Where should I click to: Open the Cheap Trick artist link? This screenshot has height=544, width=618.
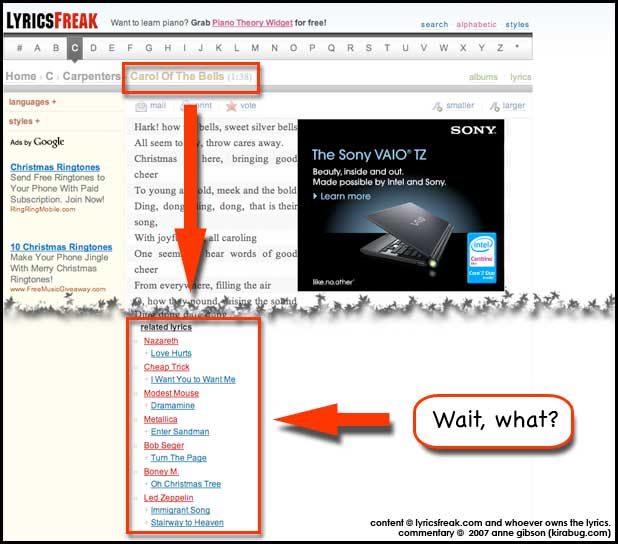tap(166, 367)
